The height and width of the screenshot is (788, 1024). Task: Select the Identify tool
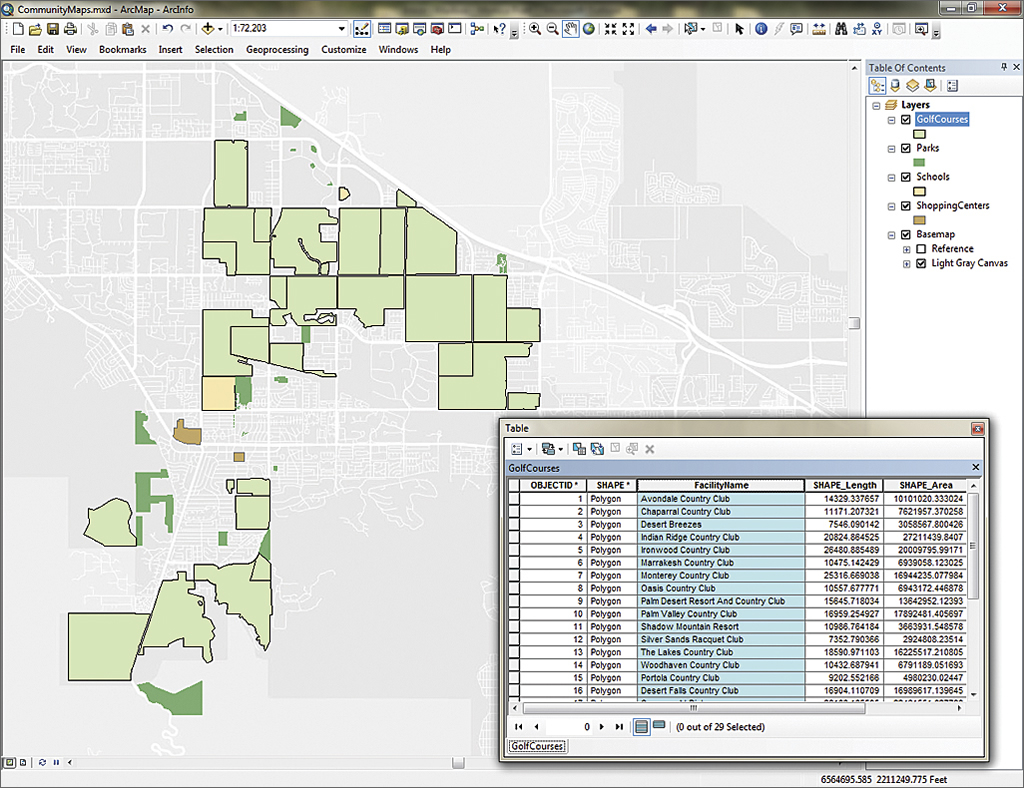point(760,29)
